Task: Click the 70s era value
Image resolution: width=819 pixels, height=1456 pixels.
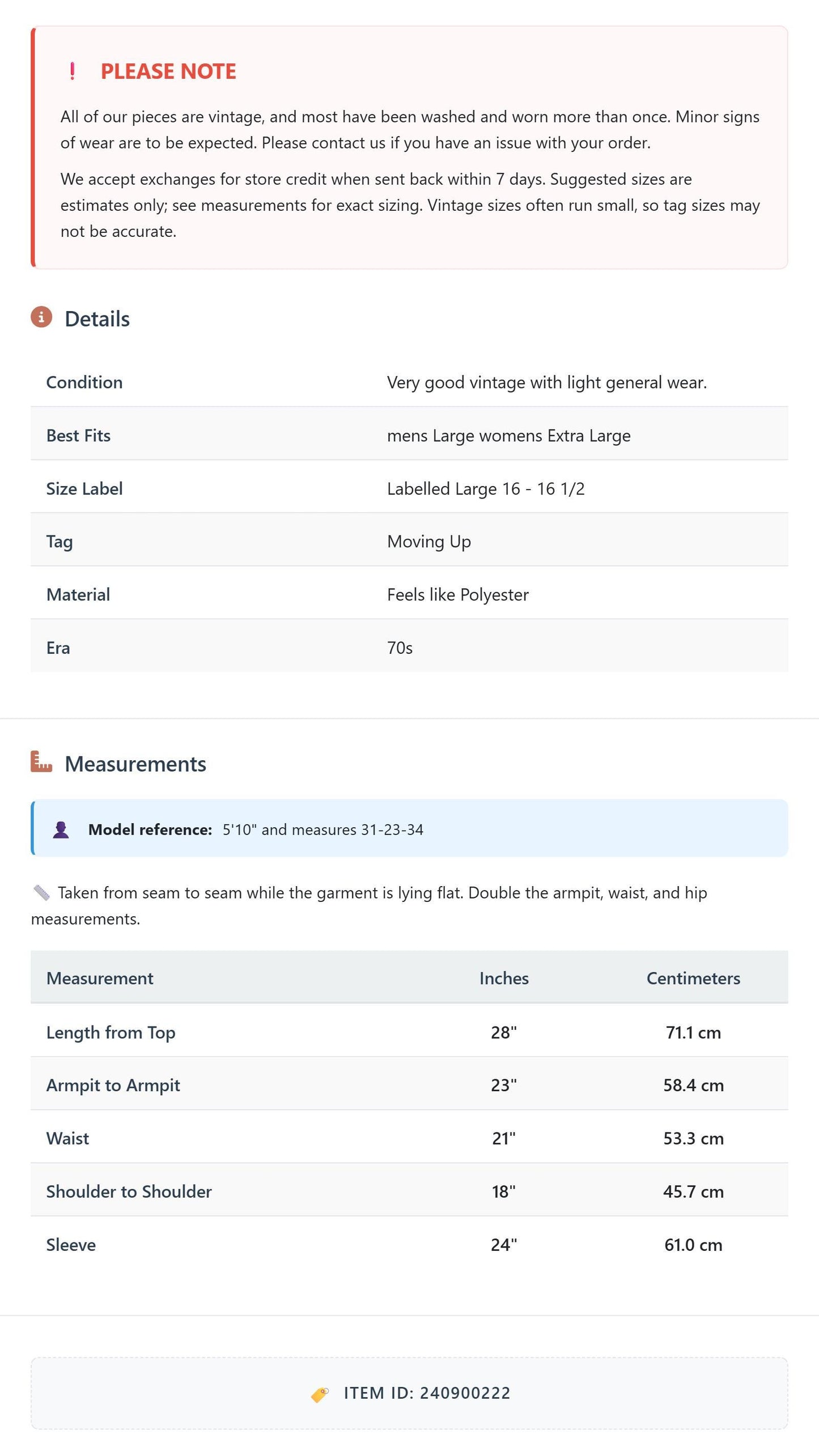Action: tap(400, 648)
